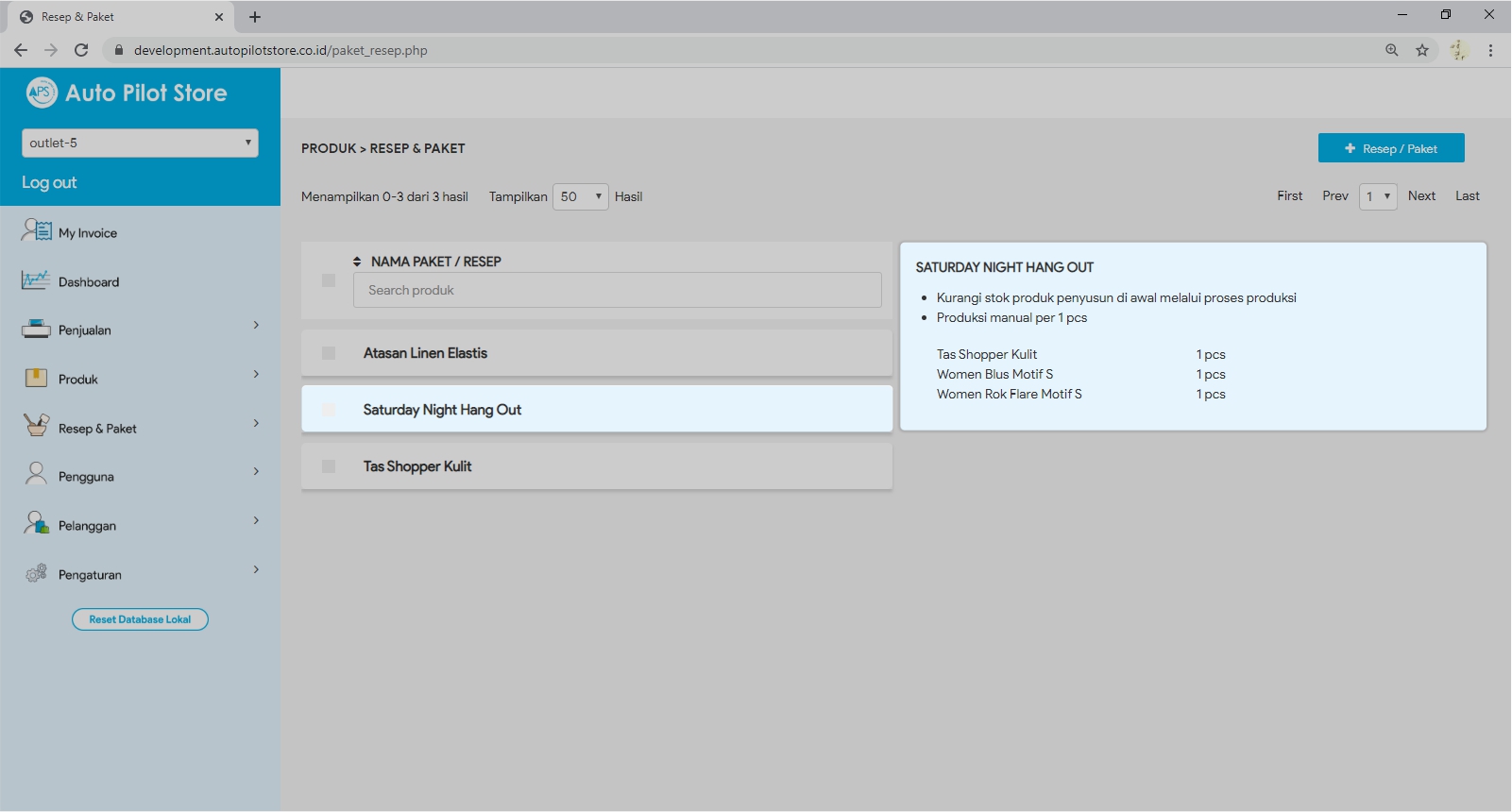Tick the Atasan Linen Elastis checkbox
This screenshot has width=1512, height=812.
329,353
